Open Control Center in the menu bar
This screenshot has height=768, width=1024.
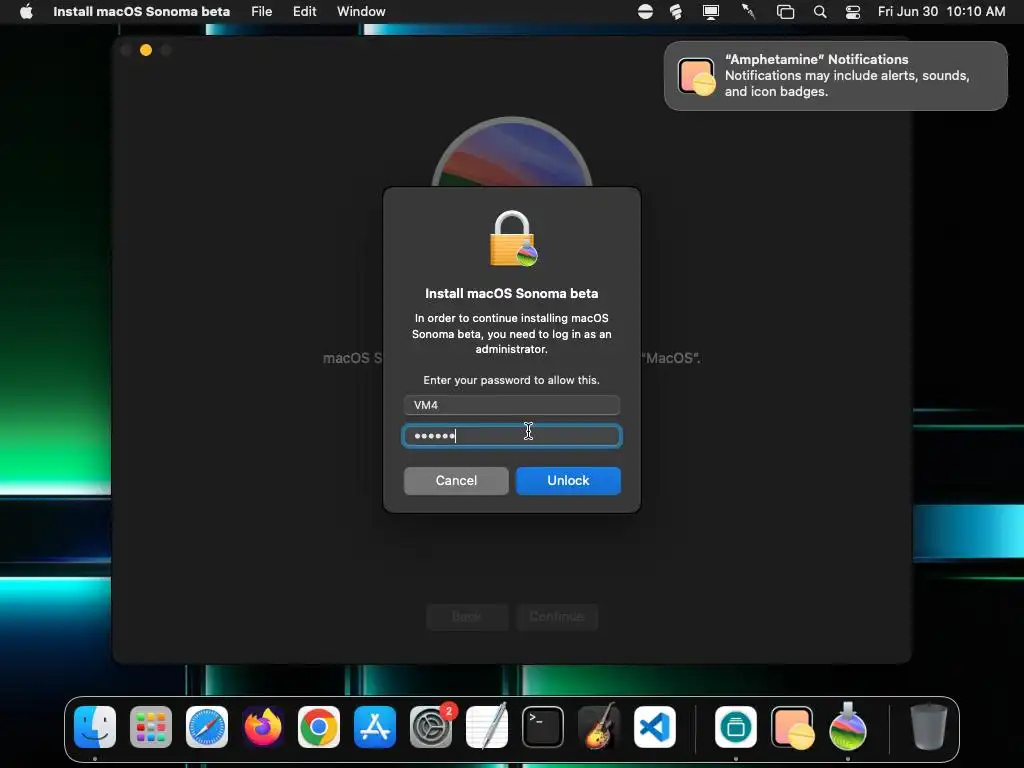(853, 12)
